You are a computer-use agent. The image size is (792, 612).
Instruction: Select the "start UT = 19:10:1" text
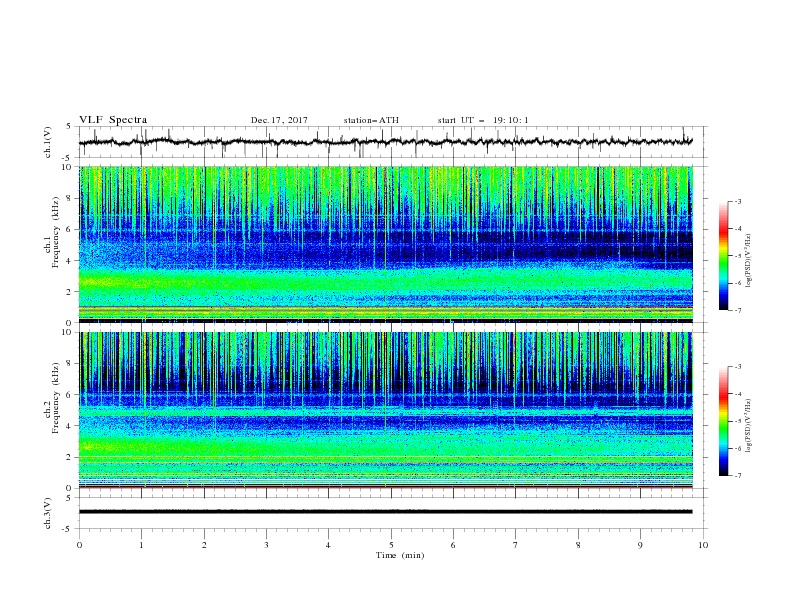[x=483, y=120]
